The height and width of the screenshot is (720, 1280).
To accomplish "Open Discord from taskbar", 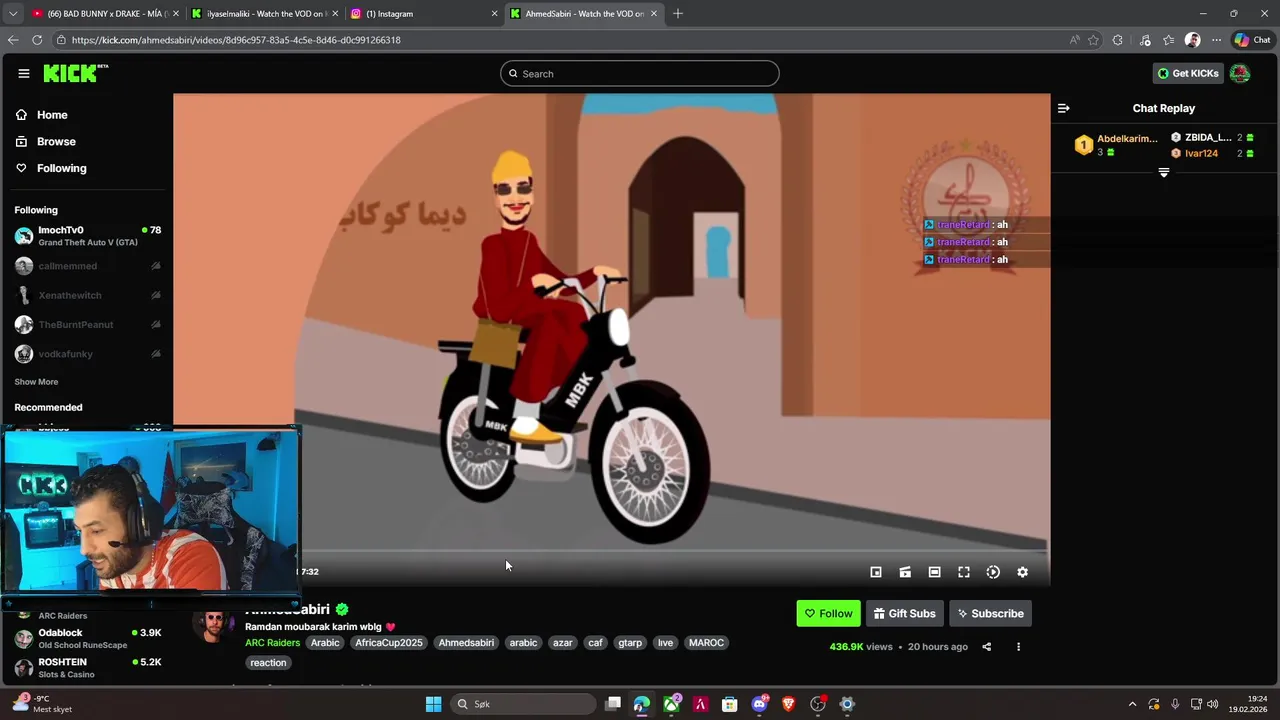I will 759,704.
